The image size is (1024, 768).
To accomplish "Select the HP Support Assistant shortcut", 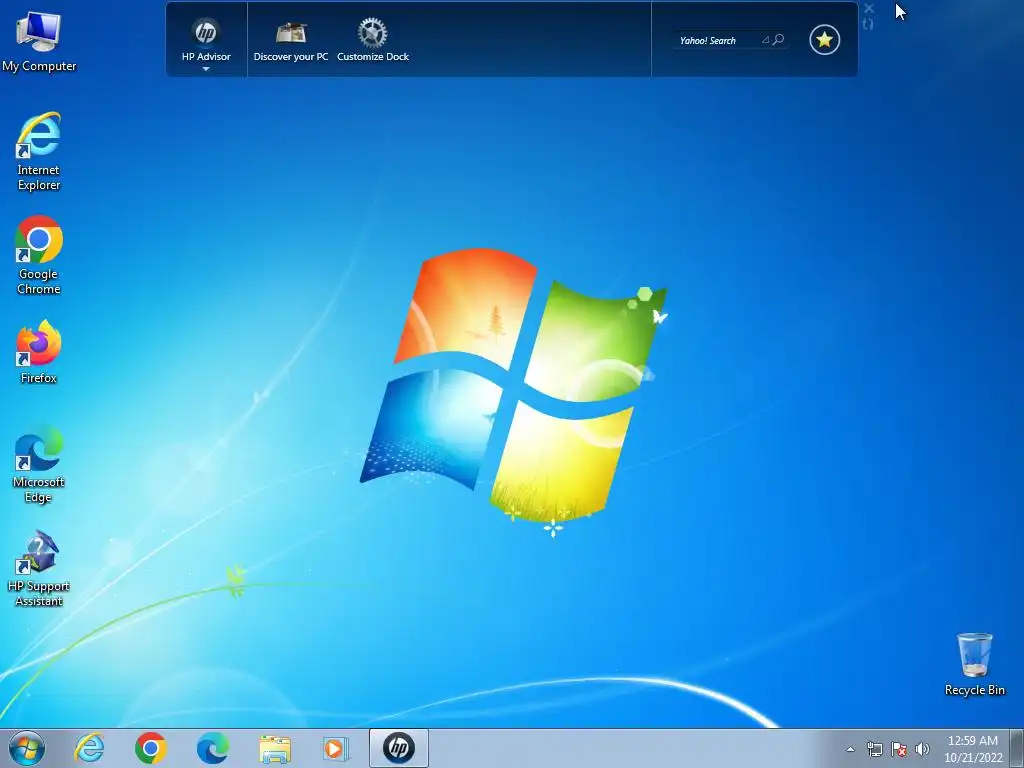I will pyautogui.click(x=39, y=568).
